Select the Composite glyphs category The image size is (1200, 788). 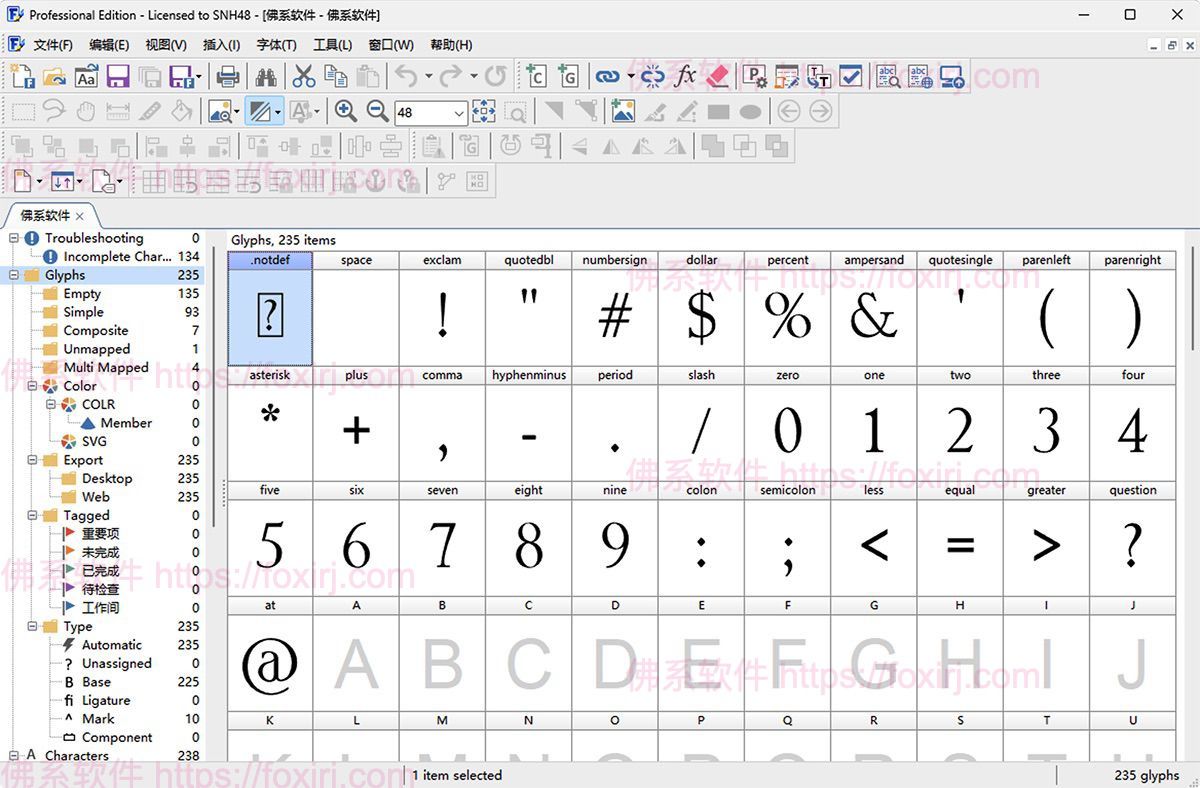pos(96,331)
